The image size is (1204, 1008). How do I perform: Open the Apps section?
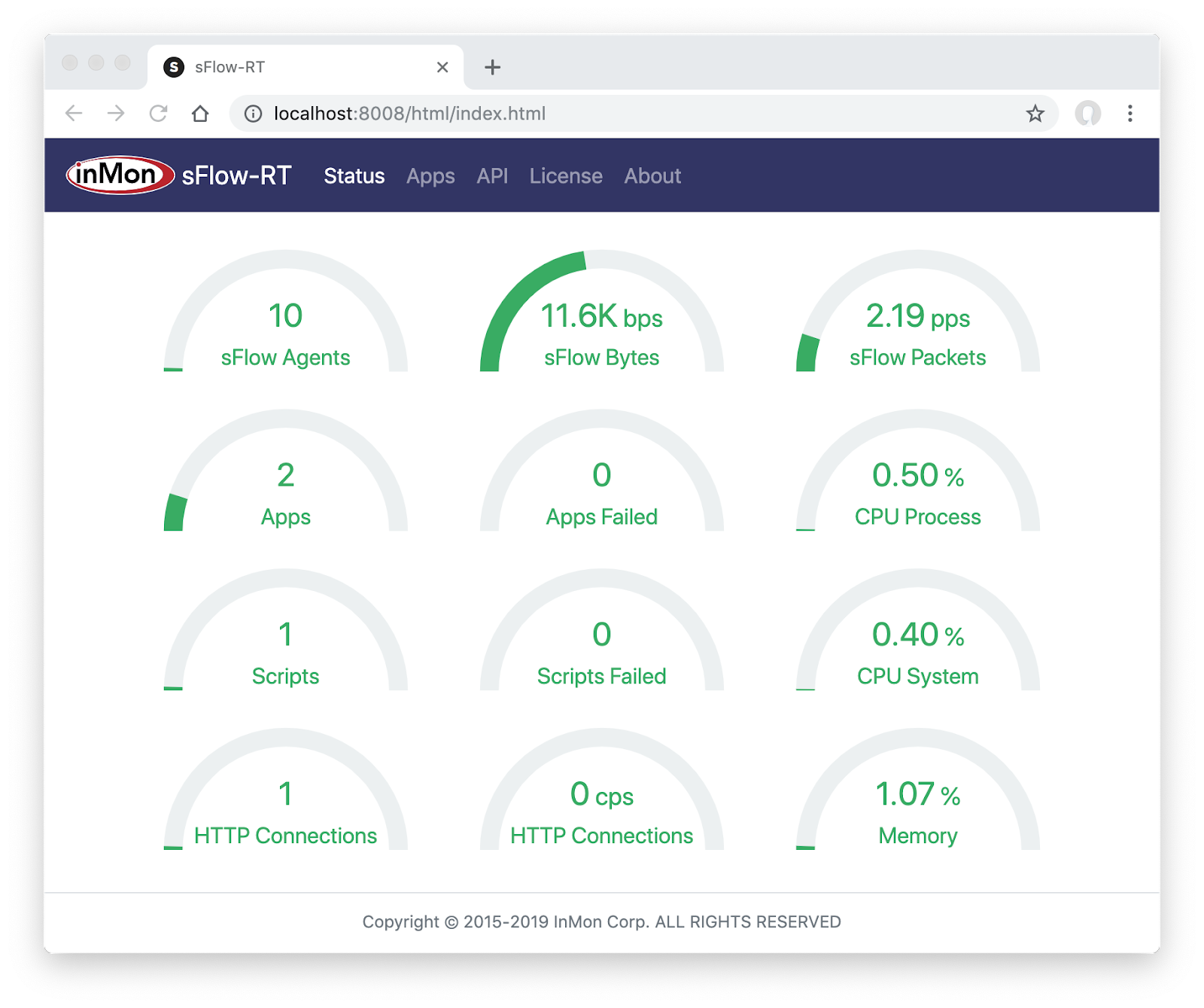pos(430,176)
